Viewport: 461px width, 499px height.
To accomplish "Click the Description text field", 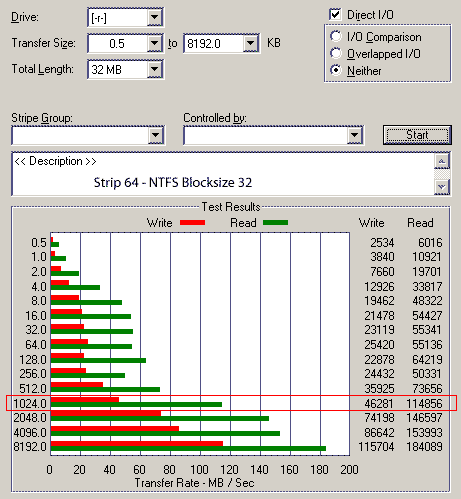I will pos(223,174).
